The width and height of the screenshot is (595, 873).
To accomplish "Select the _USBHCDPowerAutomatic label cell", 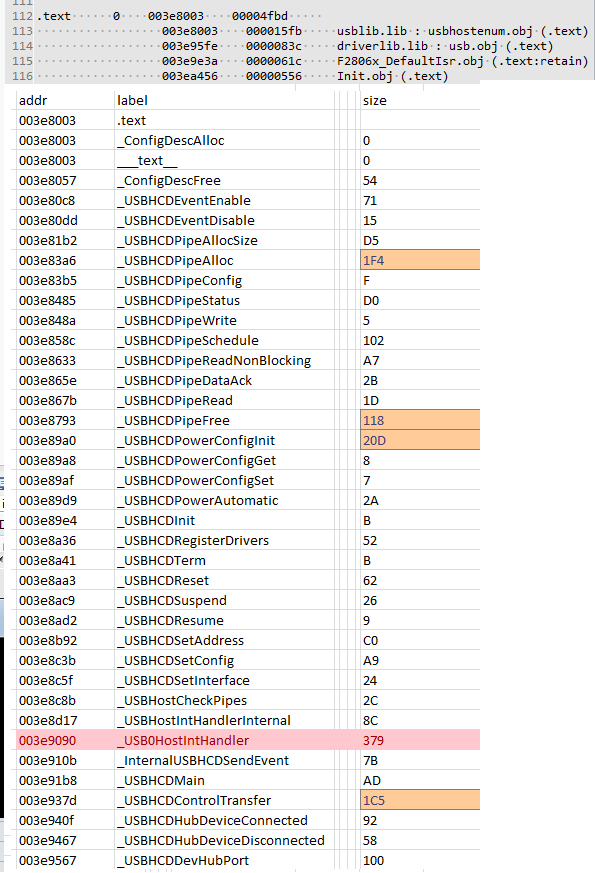I will coord(224,501).
